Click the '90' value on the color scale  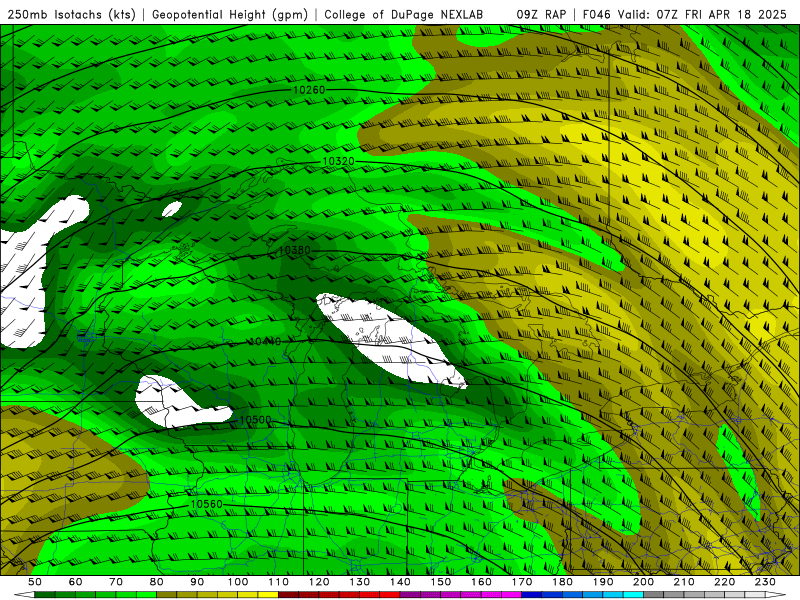click(197, 582)
